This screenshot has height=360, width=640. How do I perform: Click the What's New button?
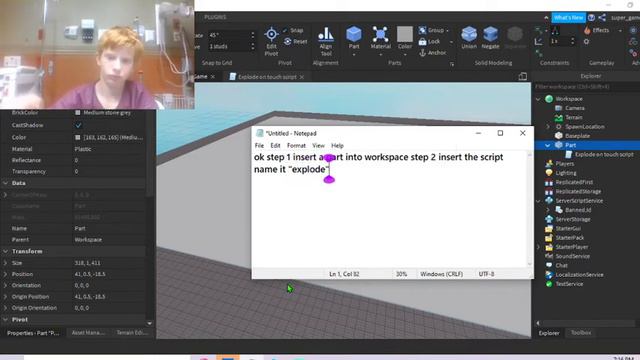pyautogui.click(x=569, y=18)
